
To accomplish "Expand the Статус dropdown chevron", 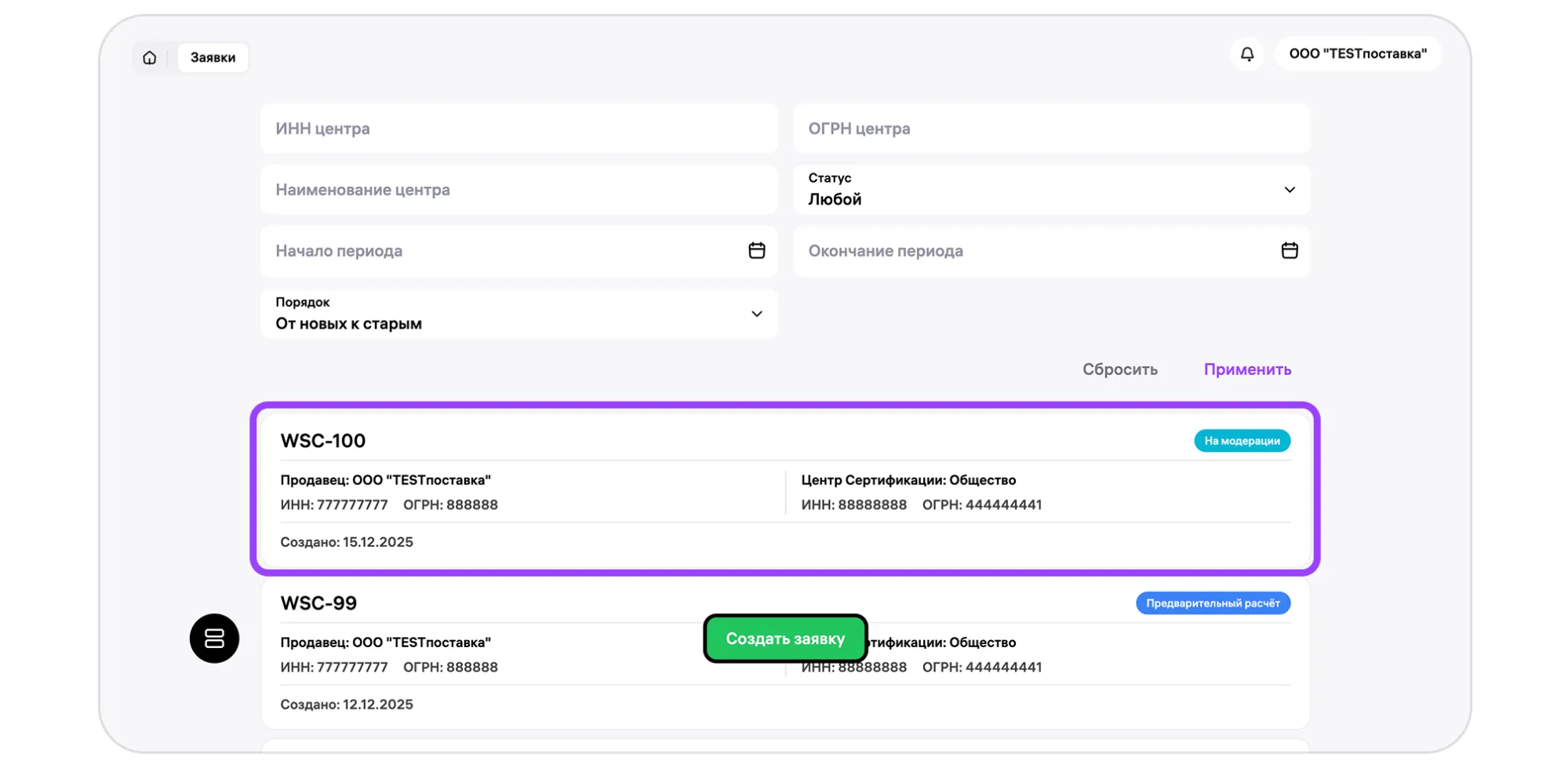I will tap(1289, 190).
